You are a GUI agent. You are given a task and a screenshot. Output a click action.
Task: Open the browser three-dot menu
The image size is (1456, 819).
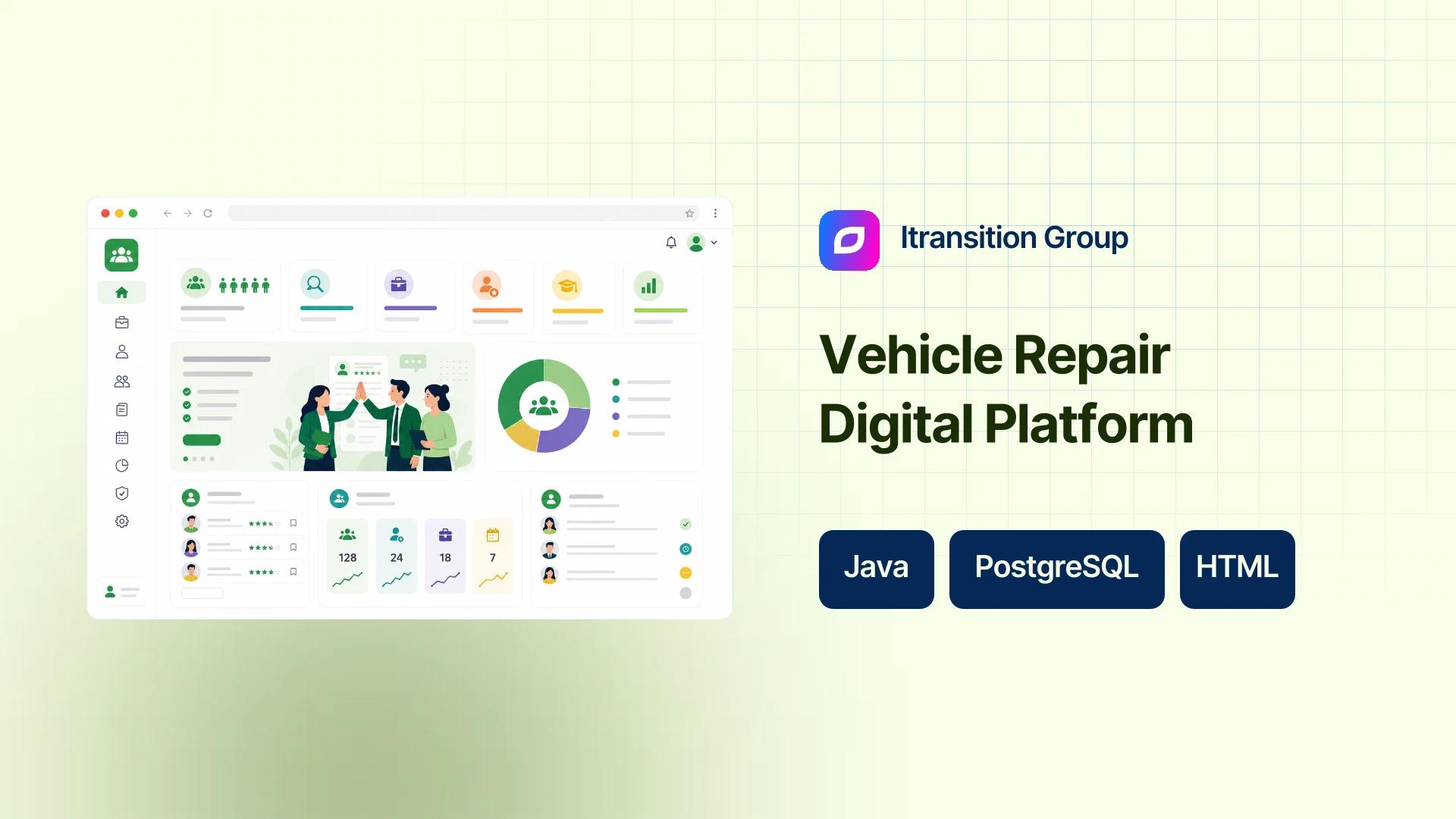click(715, 213)
